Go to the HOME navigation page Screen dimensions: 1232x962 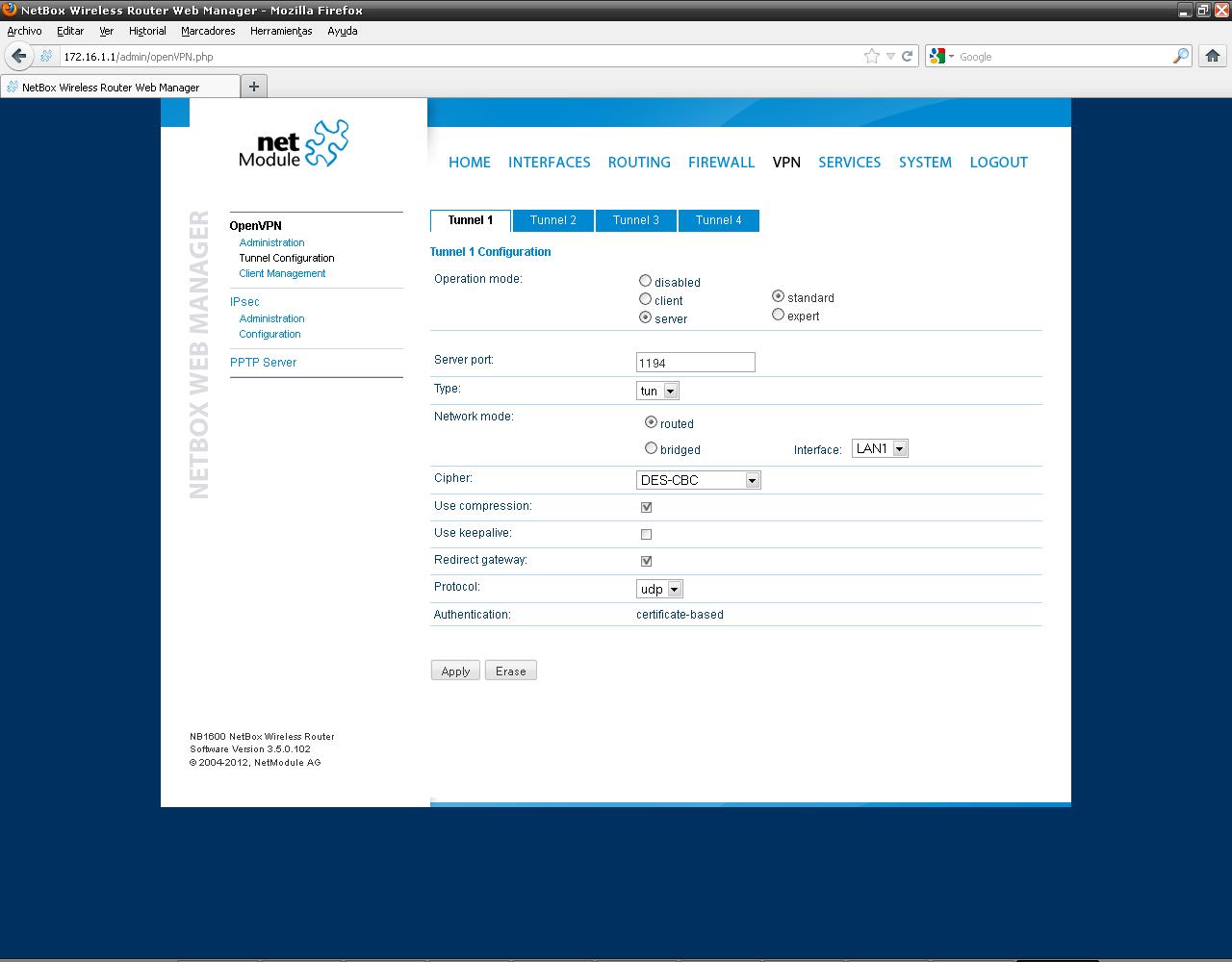(x=470, y=163)
